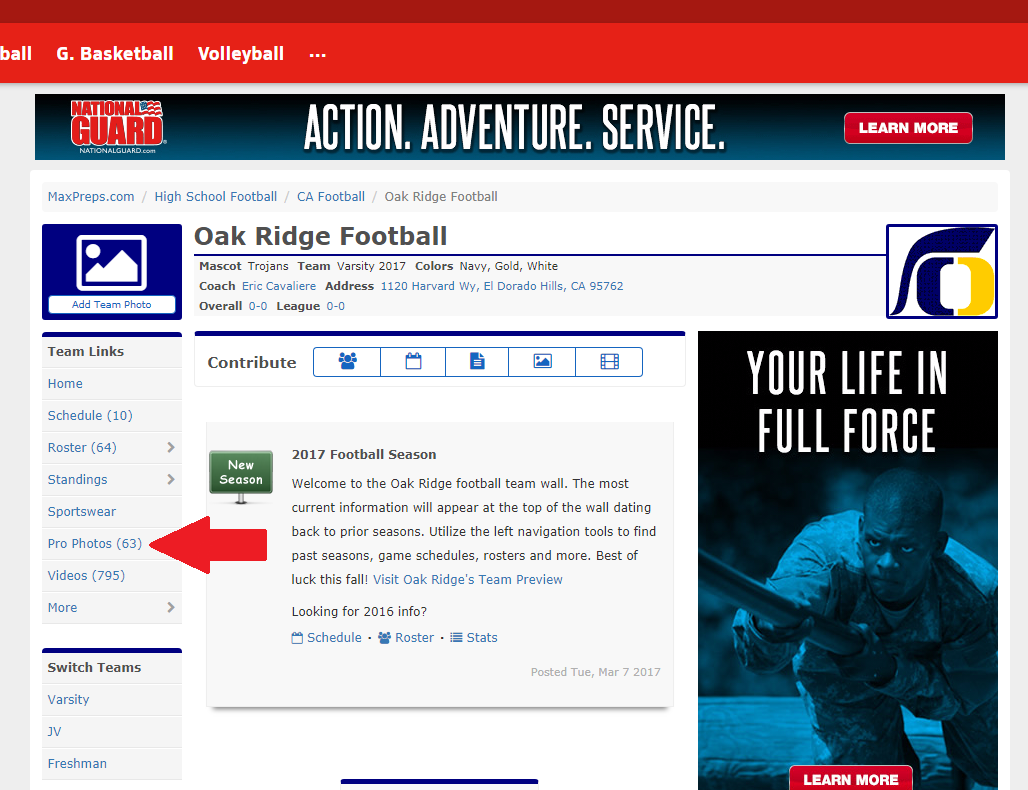Expand the Standings submenu chevron
The image size is (1028, 790).
pyautogui.click(x=171, y=480)
